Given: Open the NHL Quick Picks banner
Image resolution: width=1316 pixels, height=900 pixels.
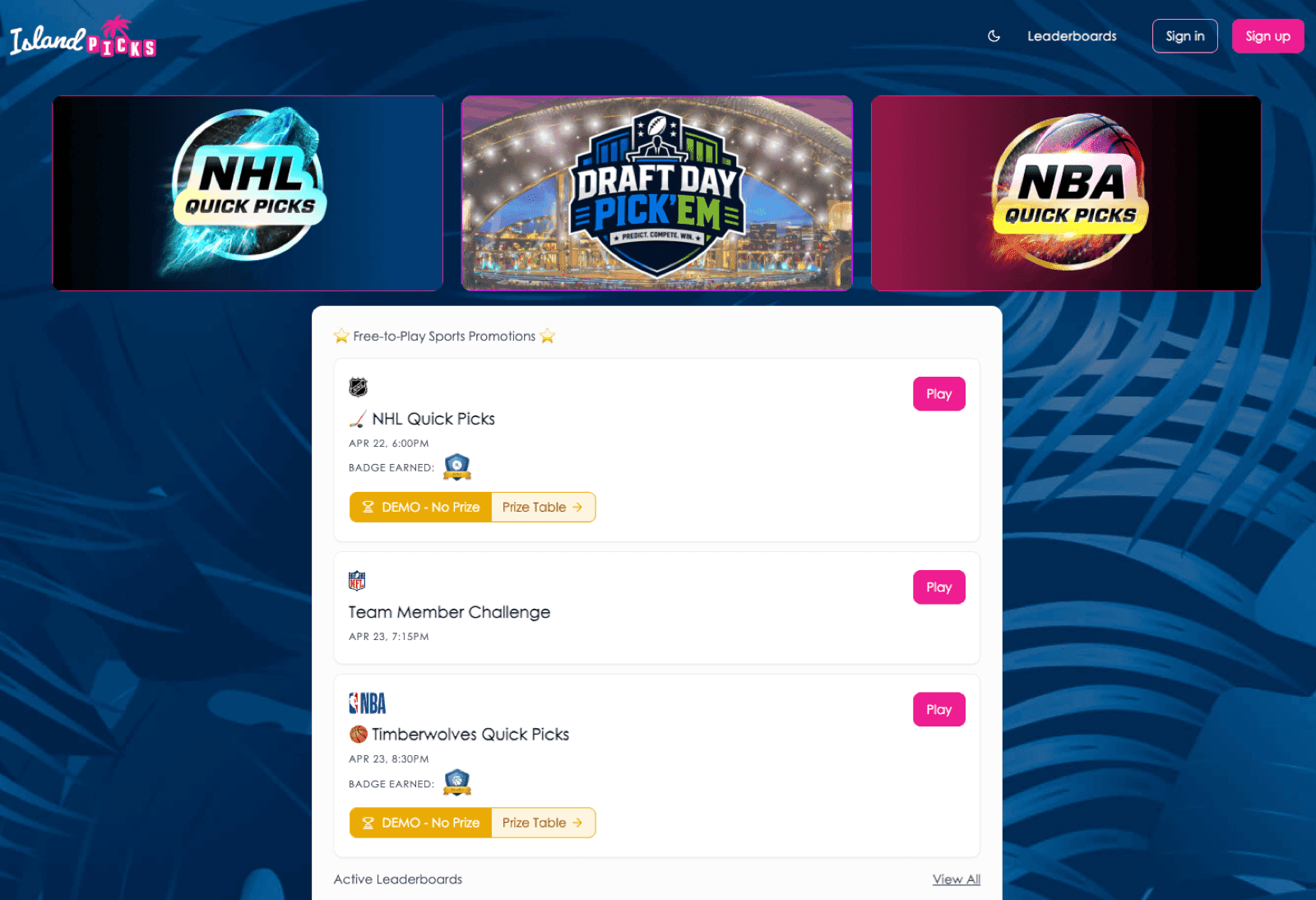Looking at the screenshot, I should point(248,193).
